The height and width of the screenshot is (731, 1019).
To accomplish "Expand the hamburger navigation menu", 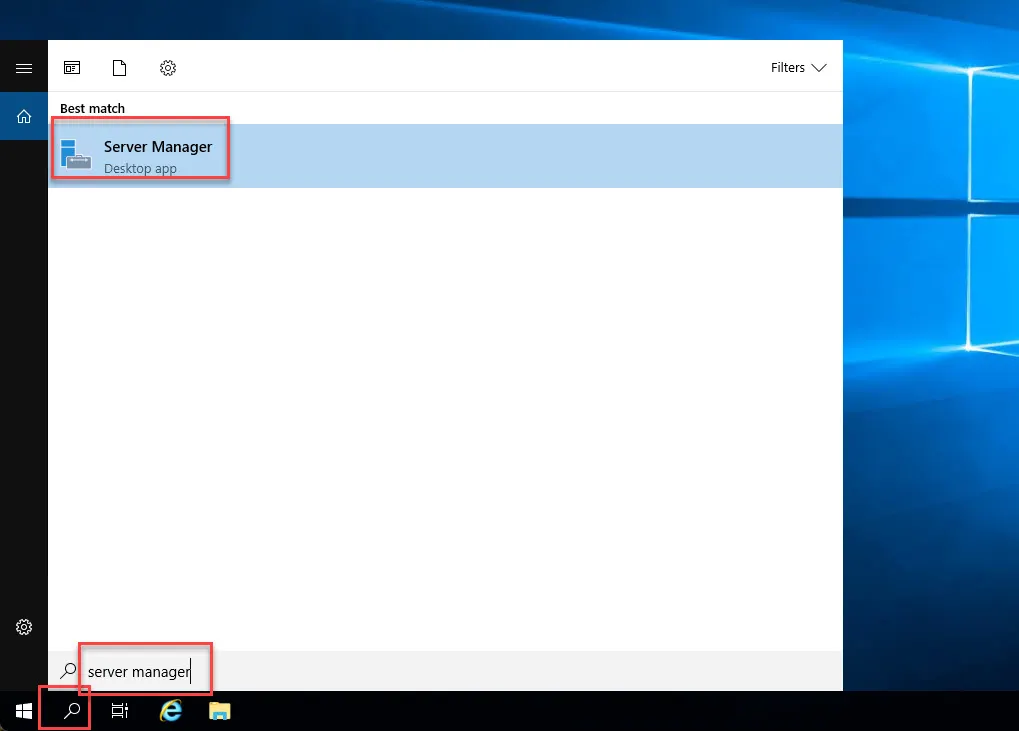I will pyautogui.click(x=24, y=67).
